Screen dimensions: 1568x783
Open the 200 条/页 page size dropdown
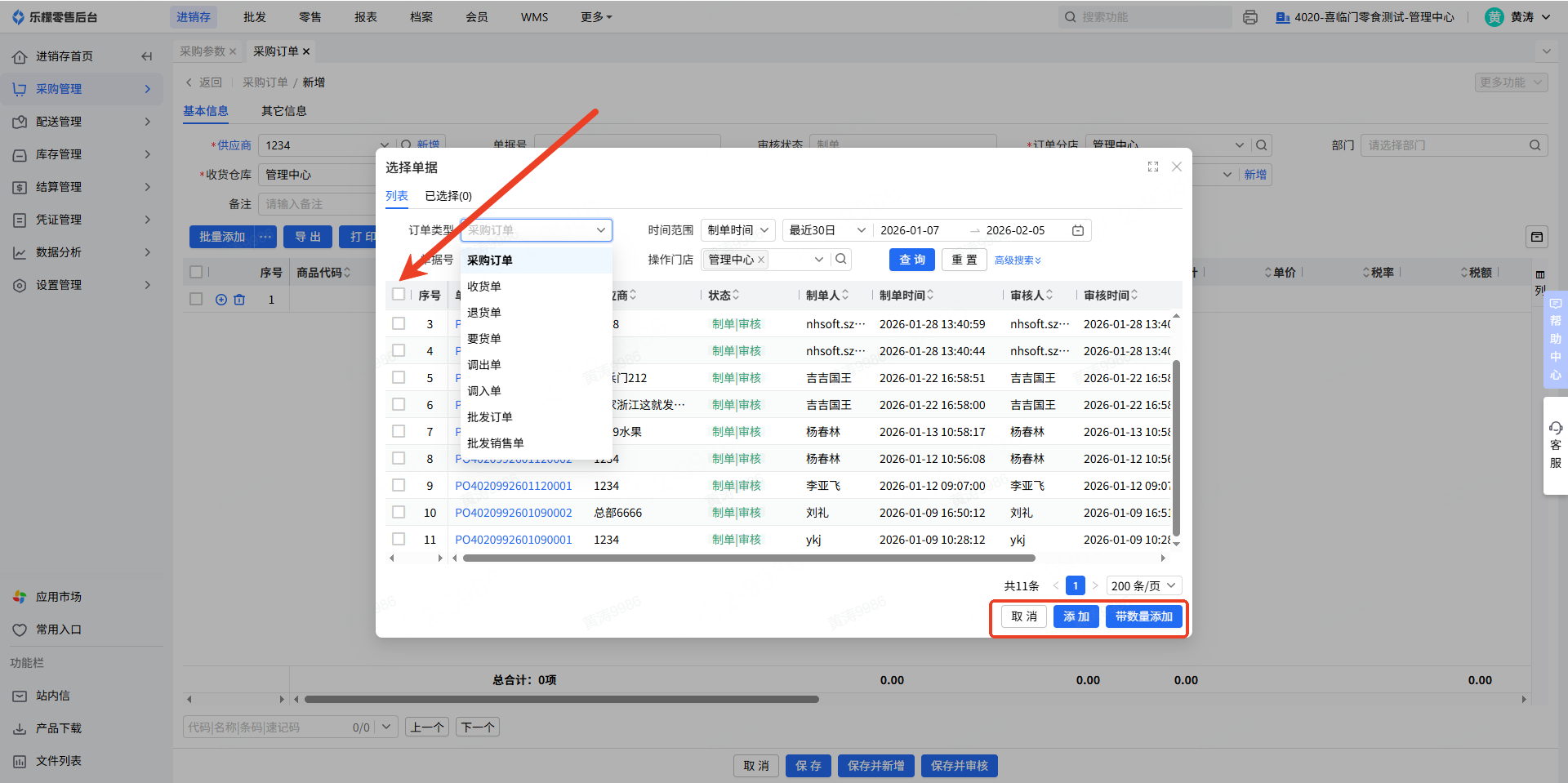[1144, 585]
